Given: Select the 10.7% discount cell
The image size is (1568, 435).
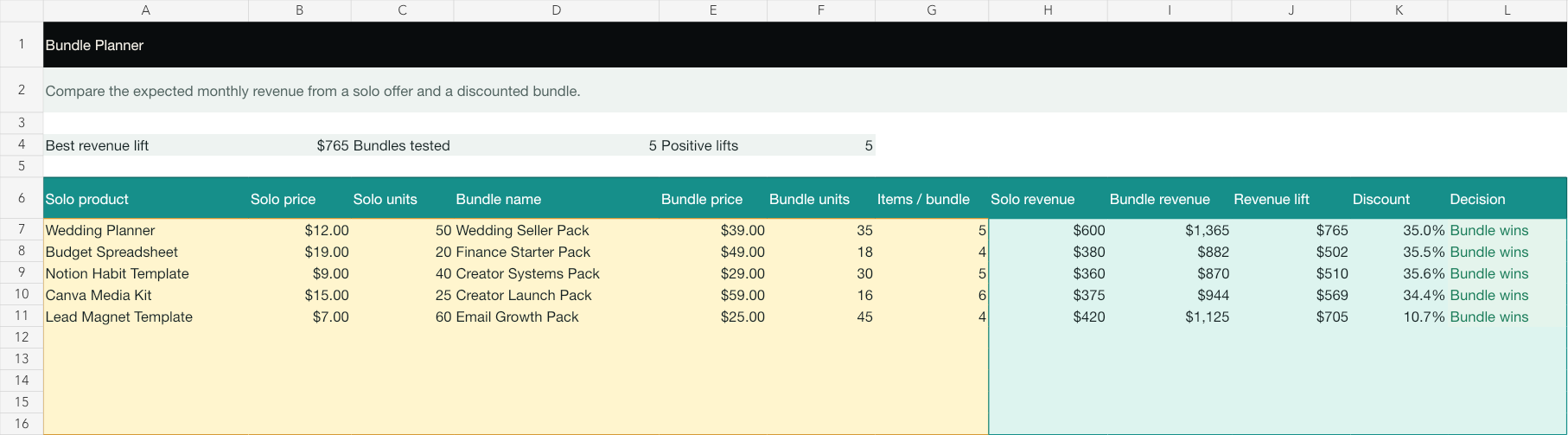Looking at the screenshot, I should coord(1399,317).
